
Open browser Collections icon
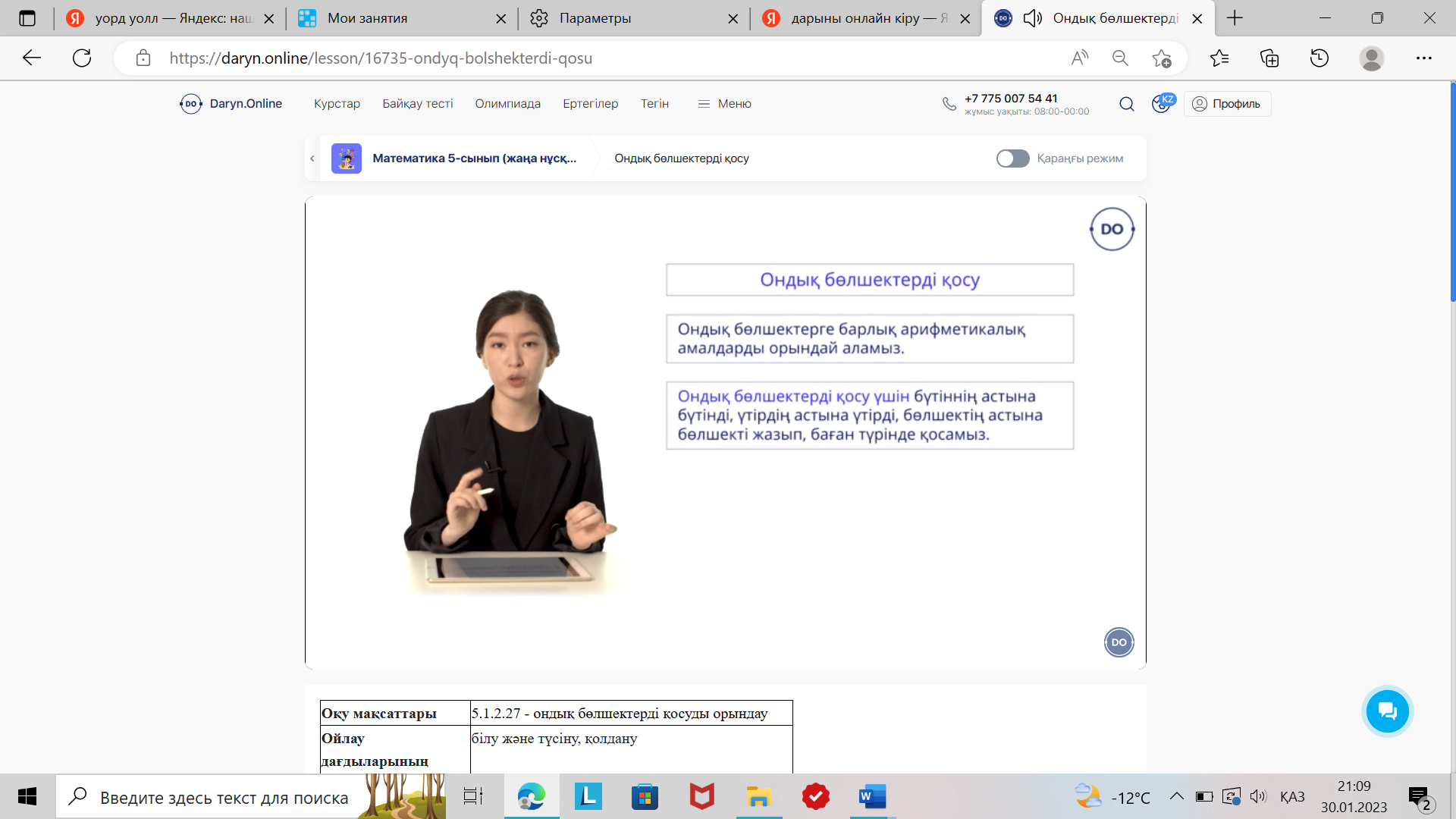(x=1269, y=58)
